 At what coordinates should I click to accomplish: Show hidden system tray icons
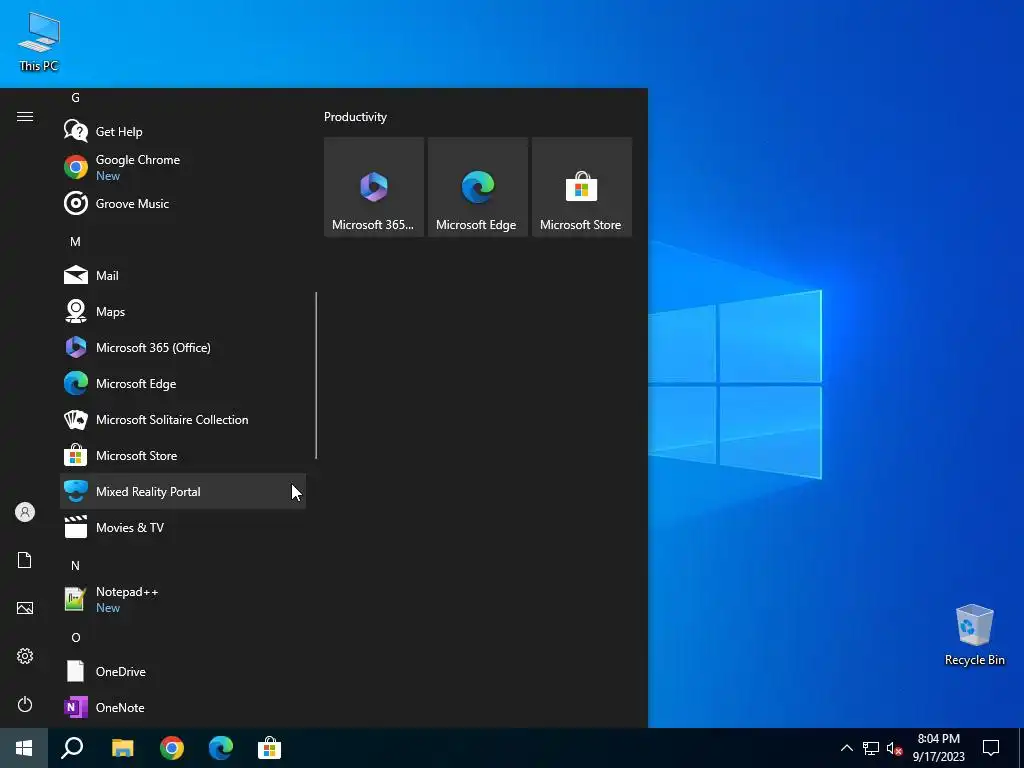[x=846, y=748]
